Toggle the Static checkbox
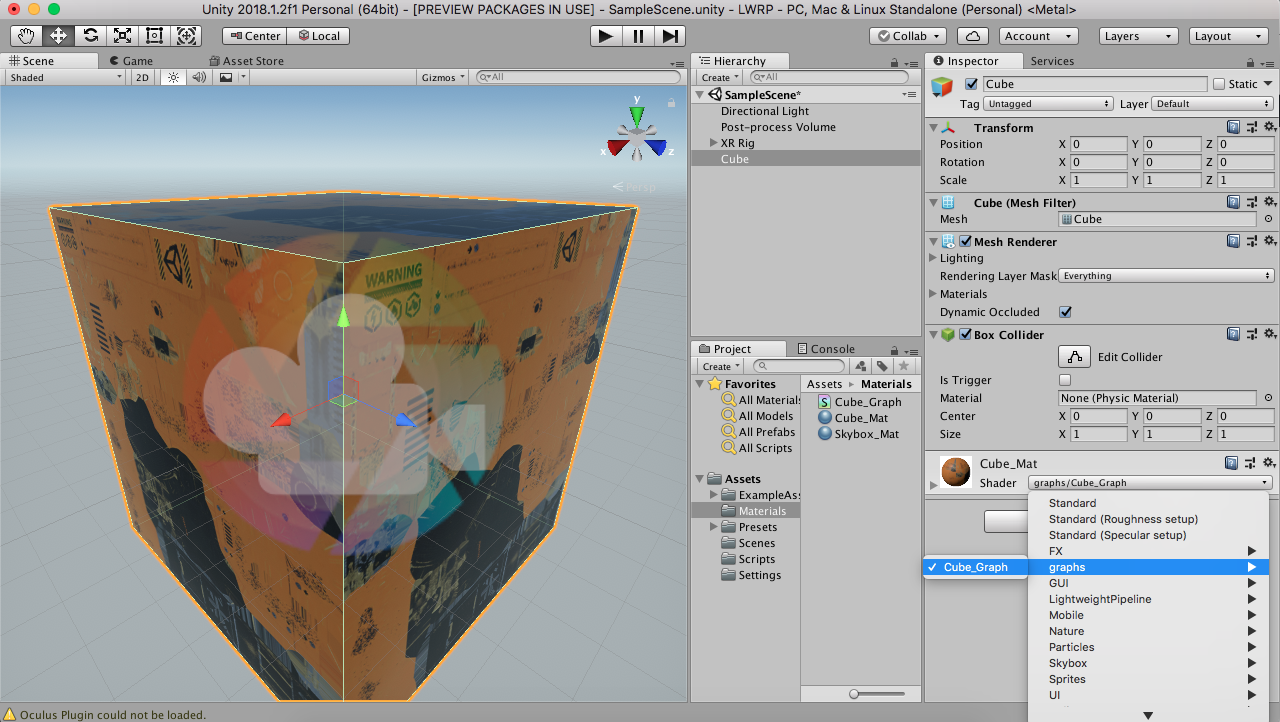 pos(1218,84)
